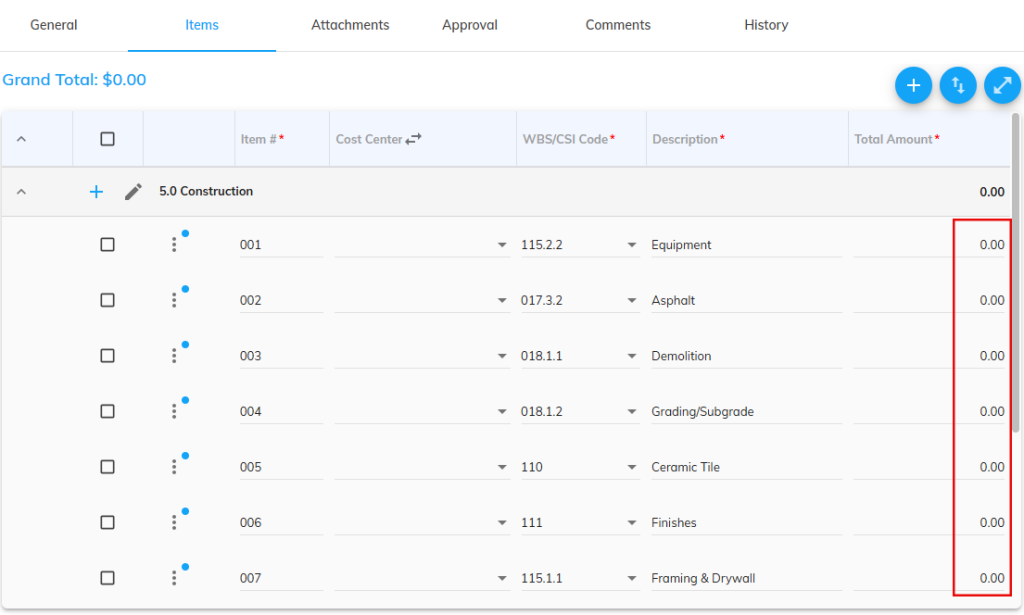This screenshot has width=1024, height=615.
Task: Click the Asphalt description field
Action: [746, 300]
